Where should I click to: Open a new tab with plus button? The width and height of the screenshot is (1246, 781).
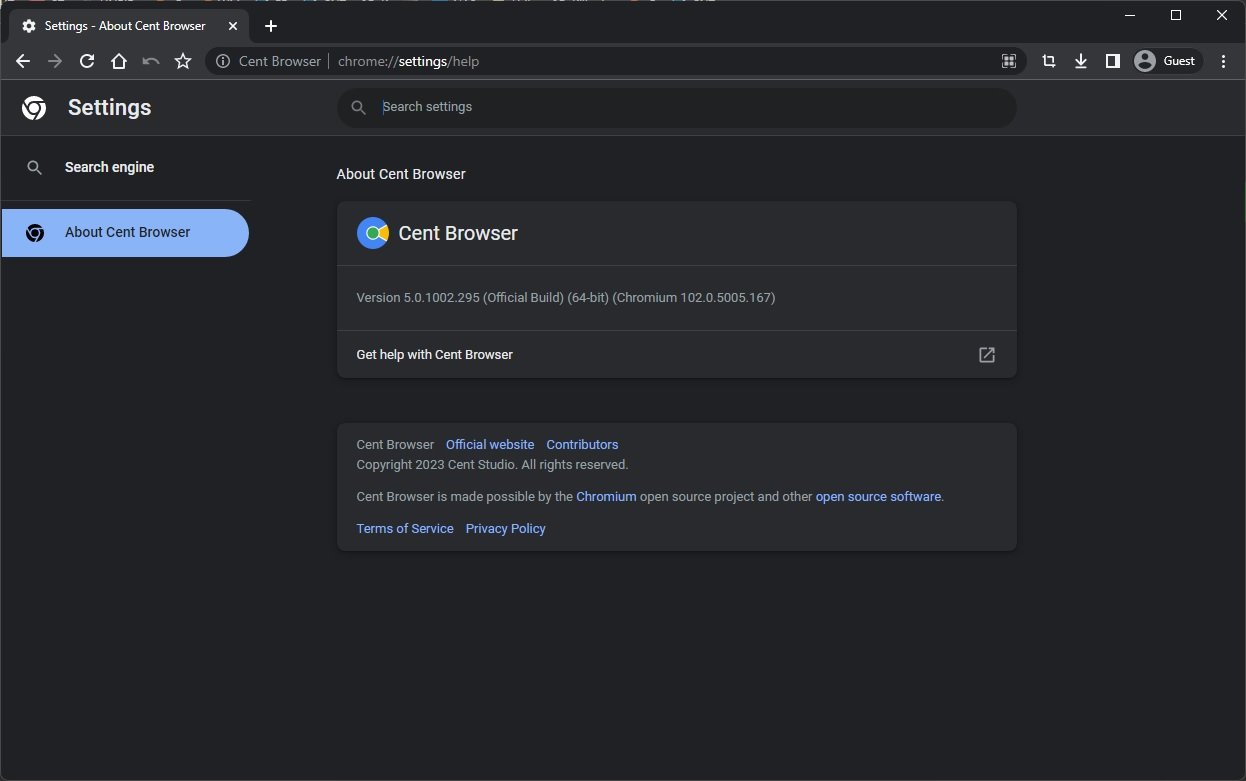271,26
